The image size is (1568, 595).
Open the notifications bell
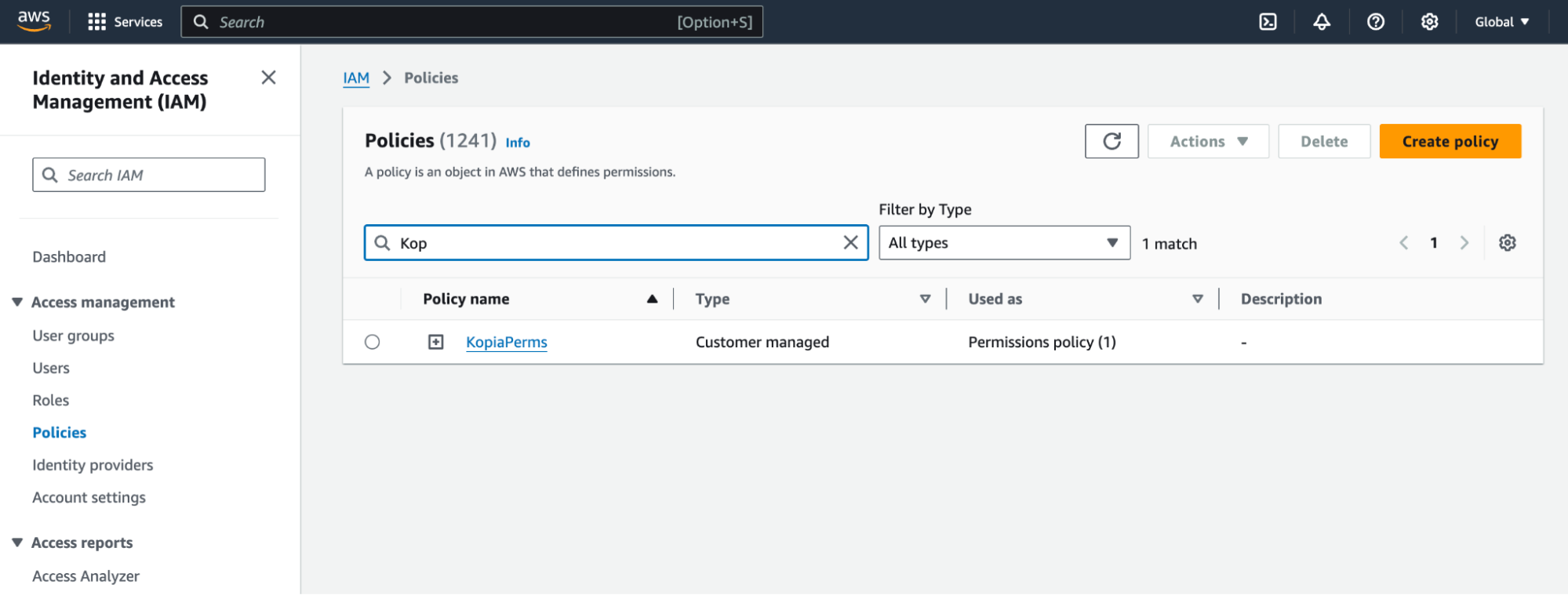(x=1322, y=22)
